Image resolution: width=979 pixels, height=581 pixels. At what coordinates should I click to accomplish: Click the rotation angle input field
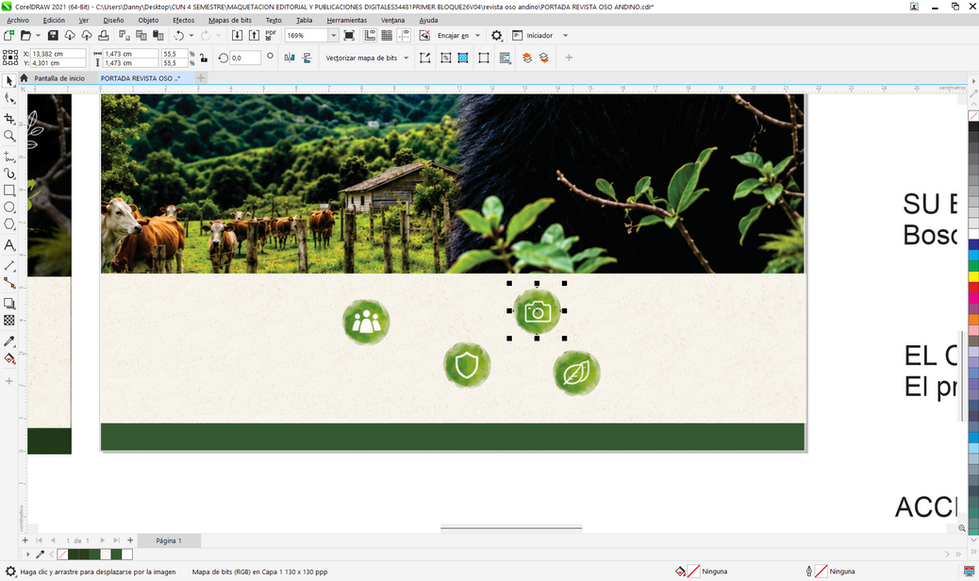(245, 58)
